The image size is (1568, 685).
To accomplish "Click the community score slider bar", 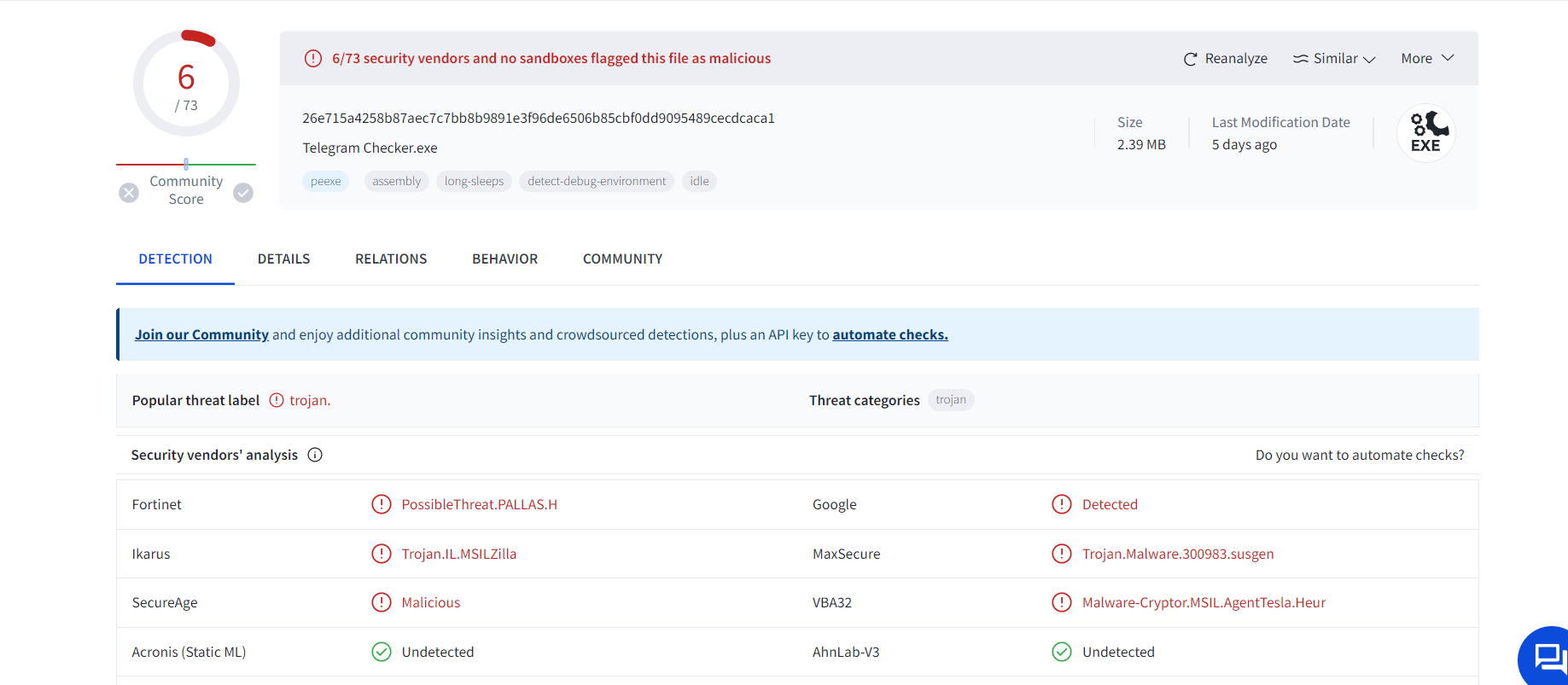I will 186,164.
